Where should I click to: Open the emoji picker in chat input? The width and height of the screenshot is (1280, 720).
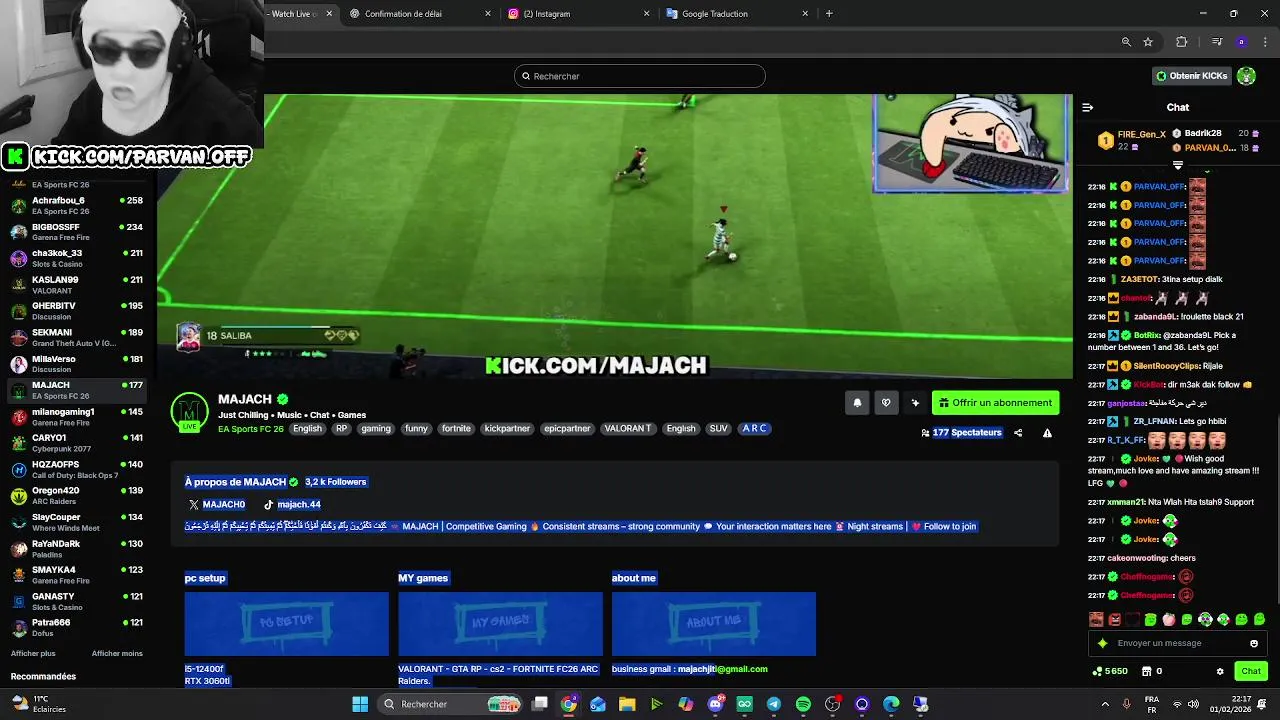[1254, 643]
